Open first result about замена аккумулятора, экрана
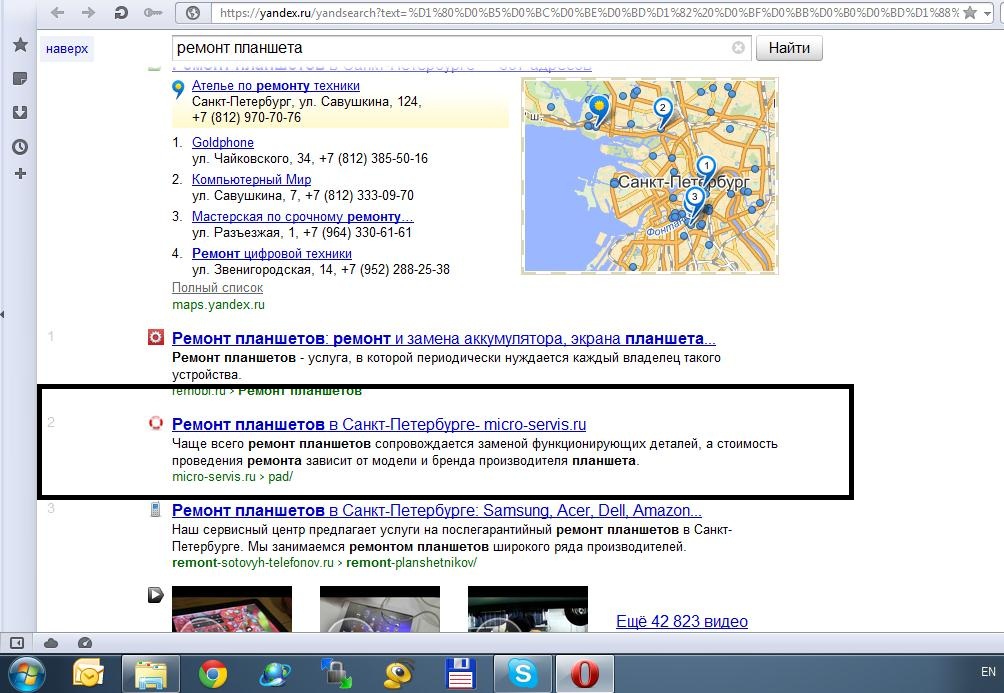 coord(444,339)
